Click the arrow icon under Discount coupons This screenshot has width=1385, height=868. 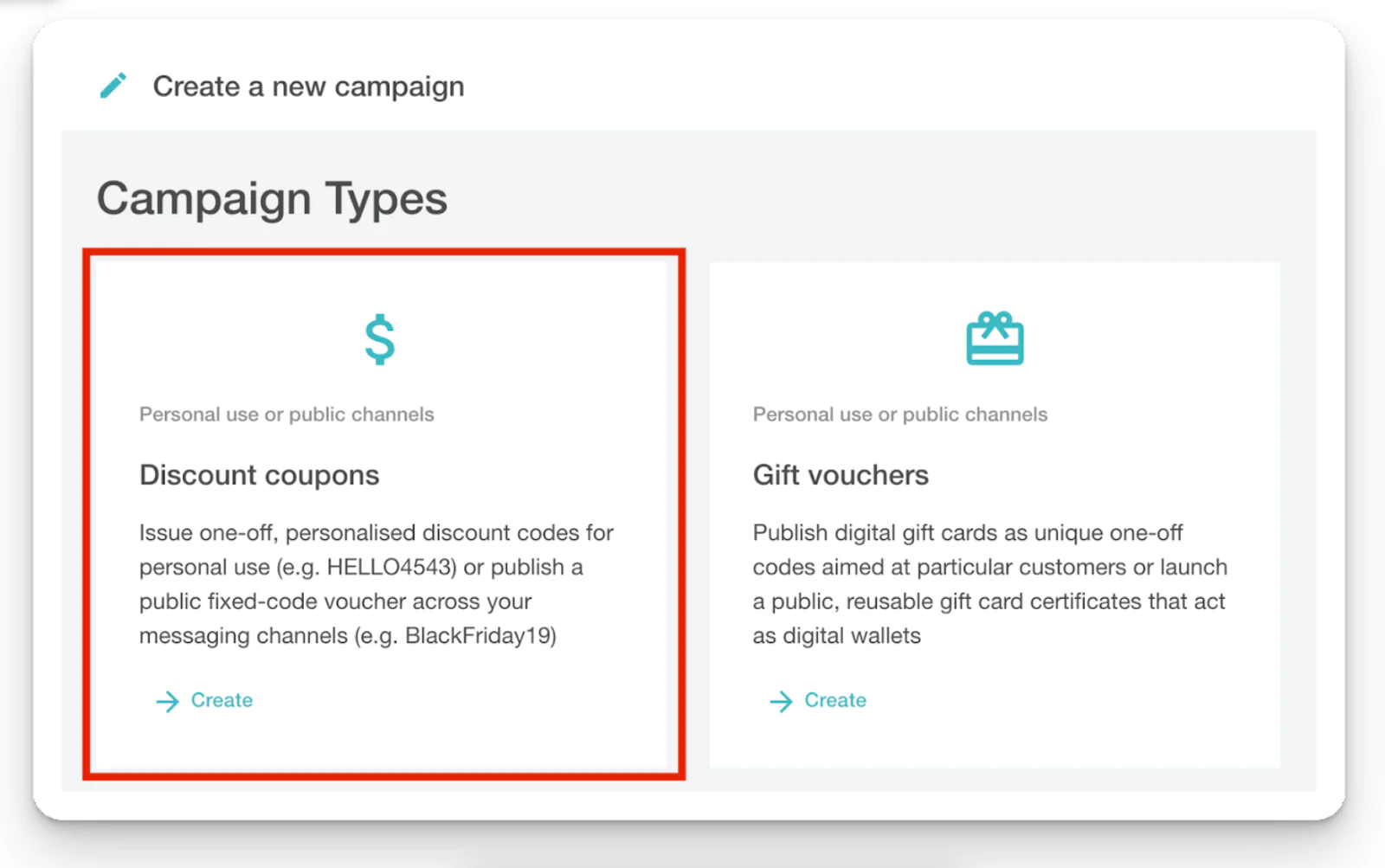167,701
